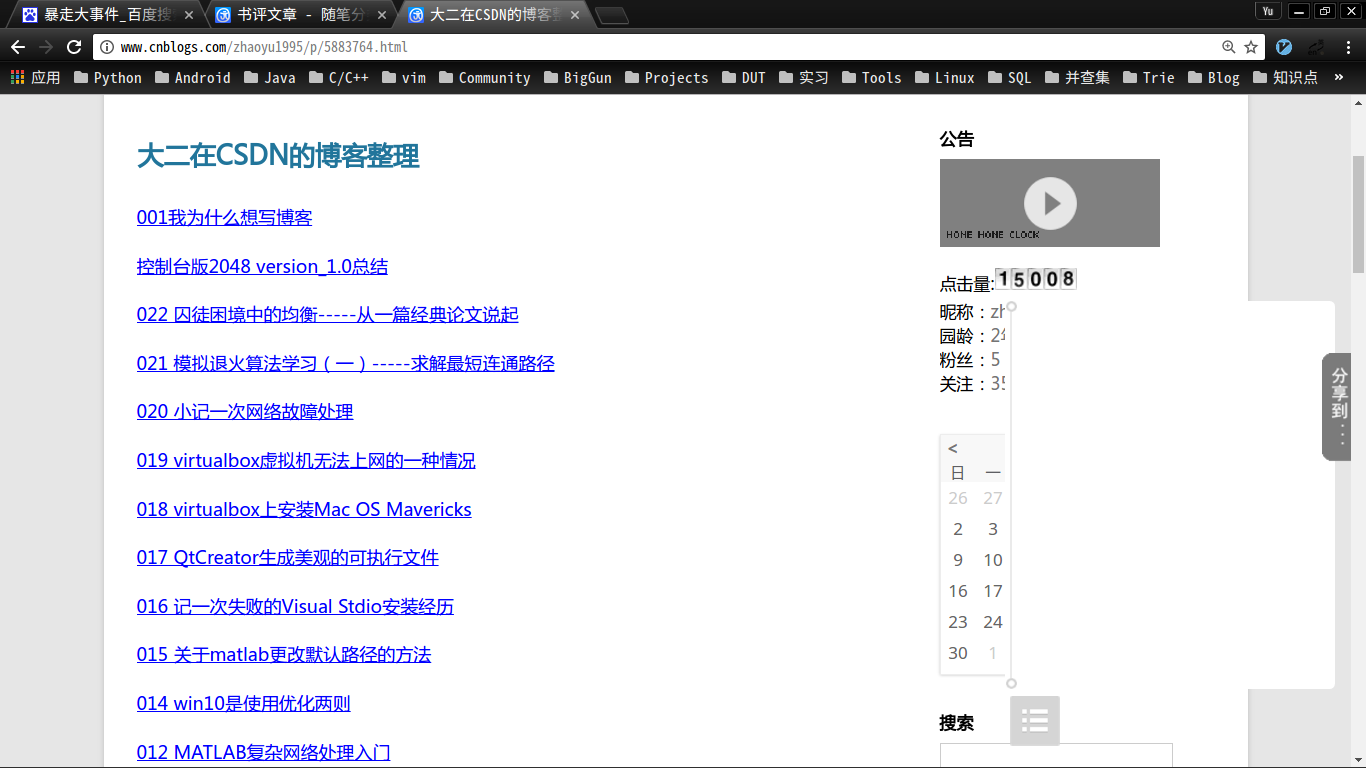1366x768 pixels.
Task: Click the zoom magnifier in address bar
Action: point(1229,47)
